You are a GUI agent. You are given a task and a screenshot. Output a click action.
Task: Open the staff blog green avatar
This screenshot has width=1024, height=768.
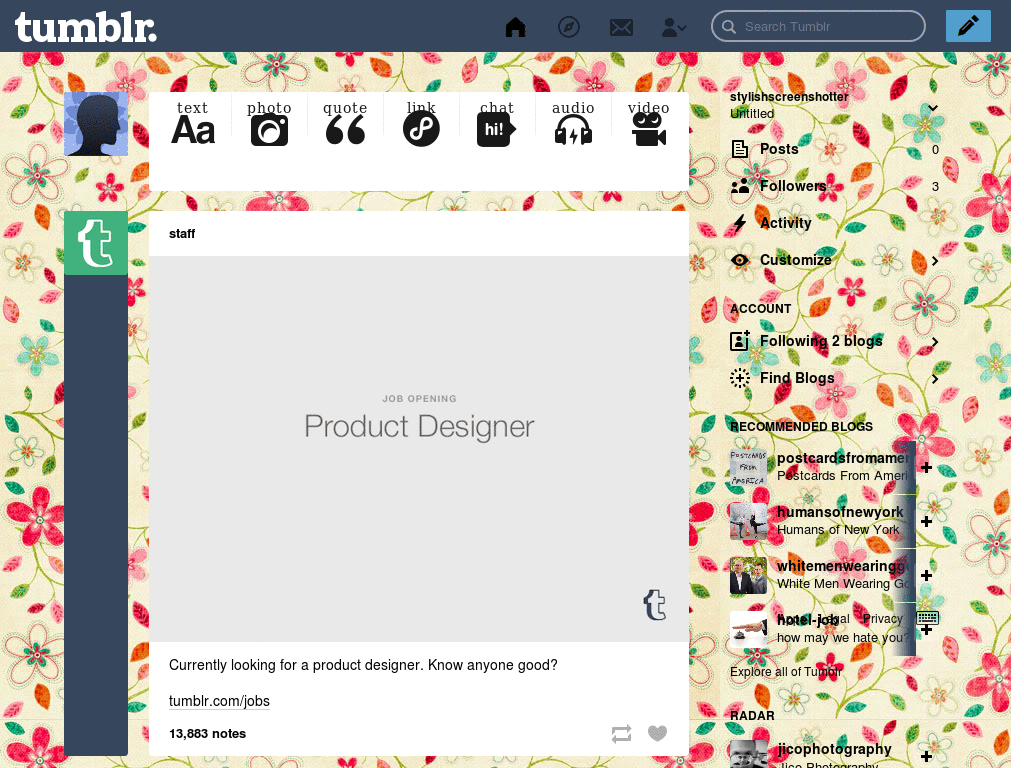[x=96, y=243]
